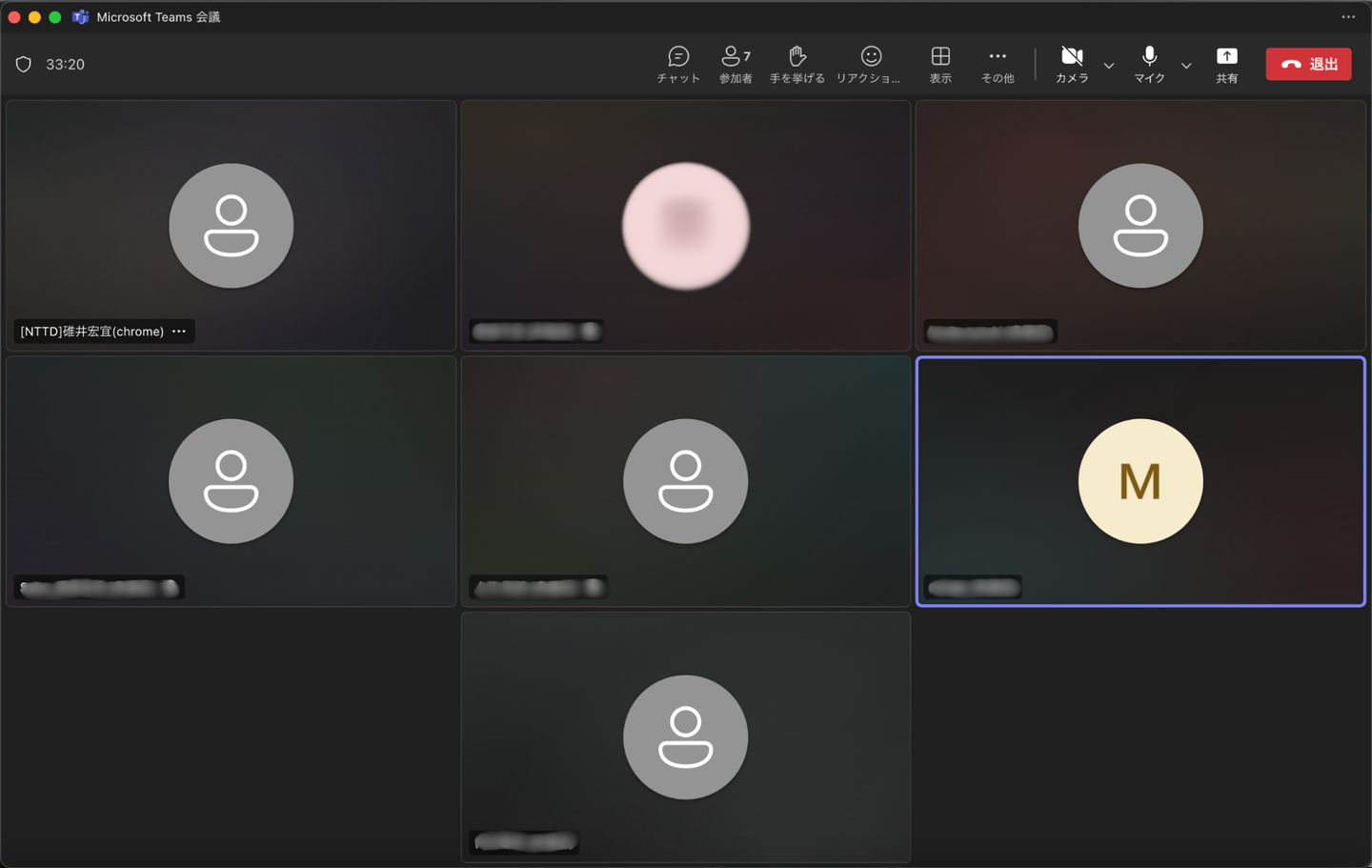The image size is (1372, 868).
Task: Click the Microsoft Teams title bar icon
Action: coord(81,17)
